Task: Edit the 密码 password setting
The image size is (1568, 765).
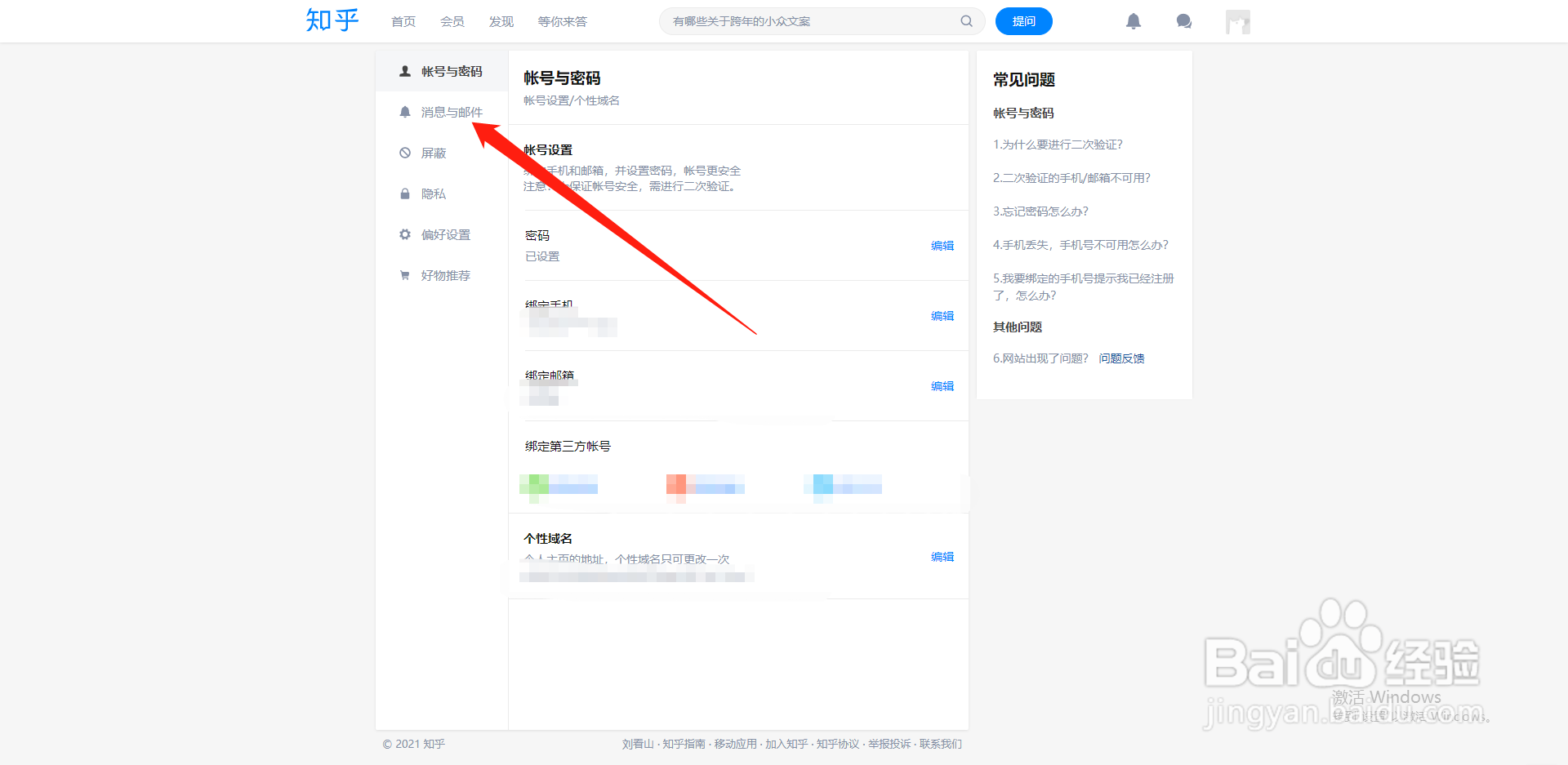Action: click(942, 245)
